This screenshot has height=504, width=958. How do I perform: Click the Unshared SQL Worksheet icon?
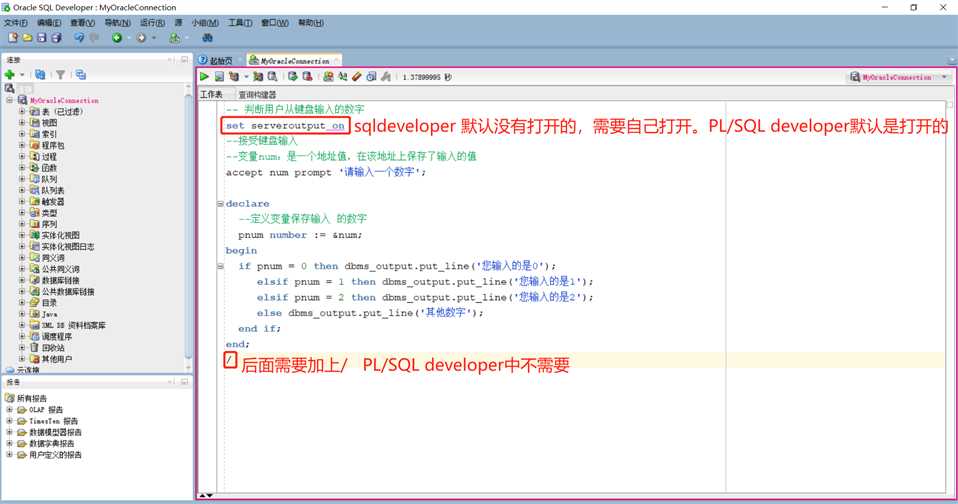click(x=328, y=77)
